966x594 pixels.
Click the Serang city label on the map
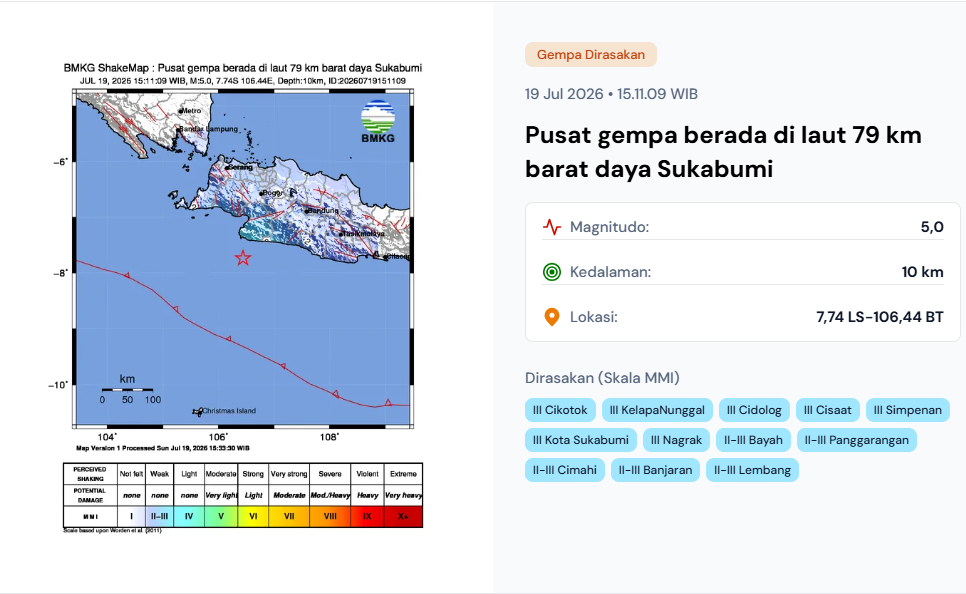click(240, 167)
